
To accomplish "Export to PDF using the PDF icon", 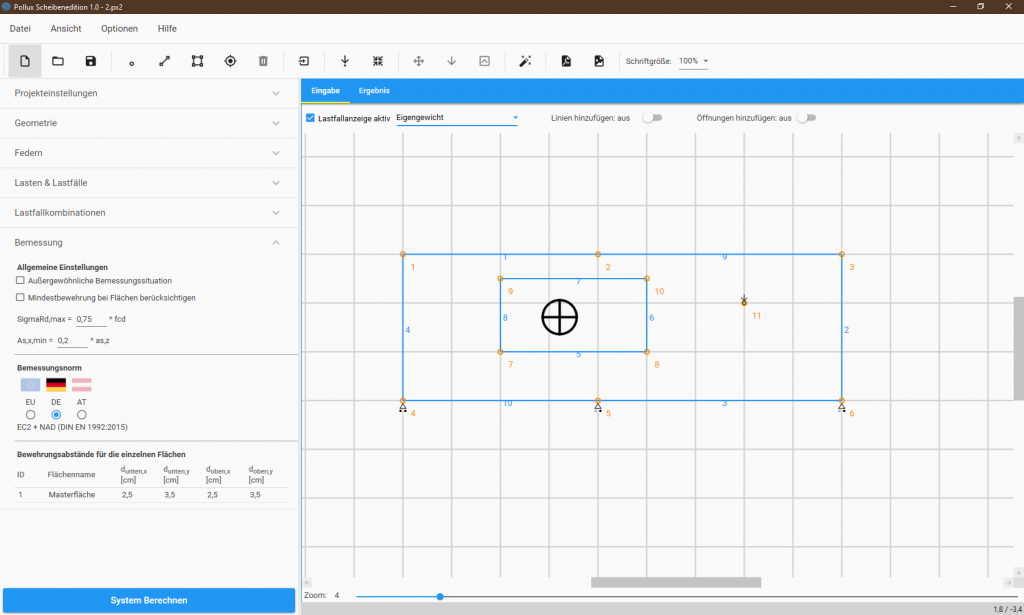I will click(566, 61).
